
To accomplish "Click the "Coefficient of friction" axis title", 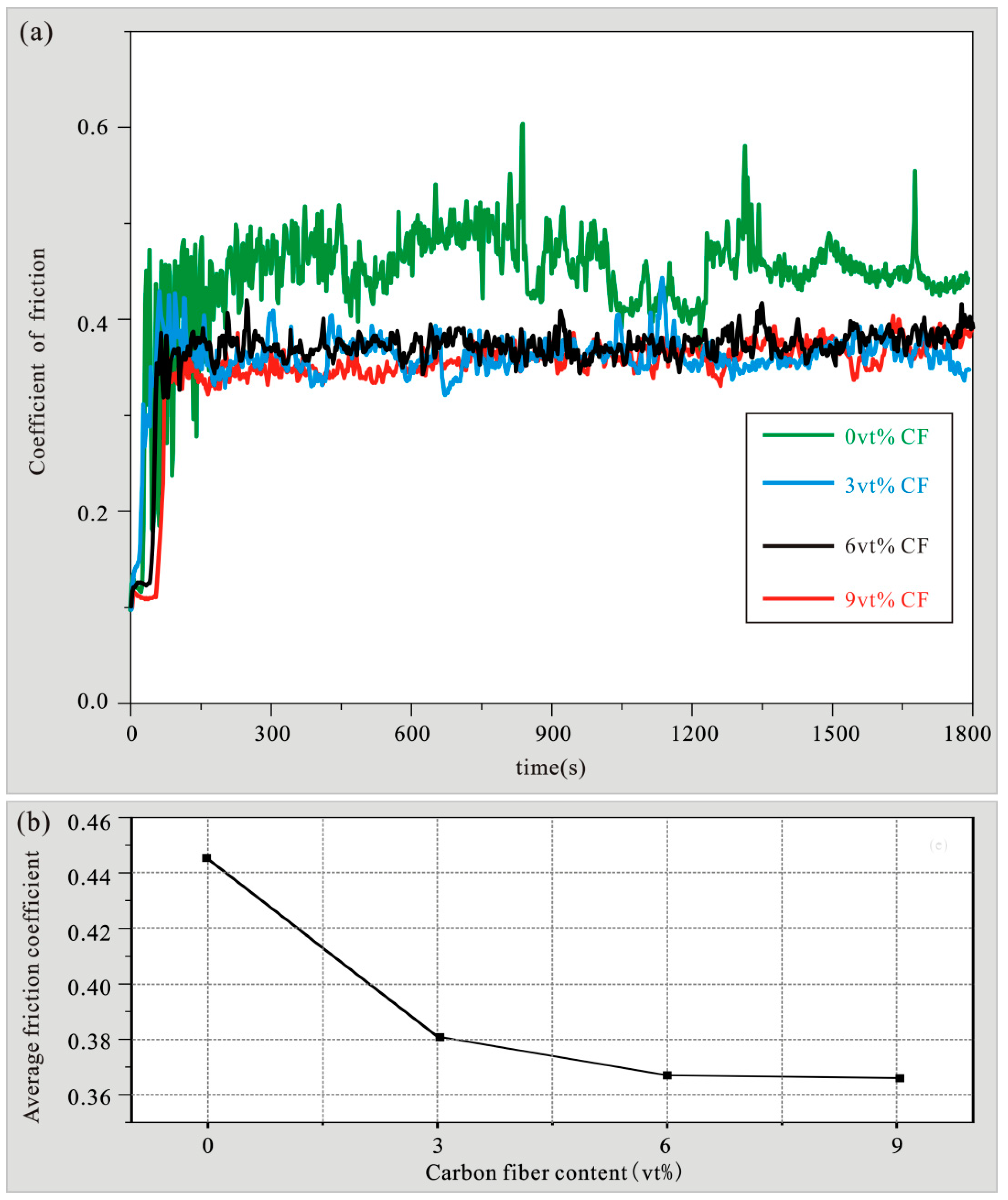I will pos(37,362).
